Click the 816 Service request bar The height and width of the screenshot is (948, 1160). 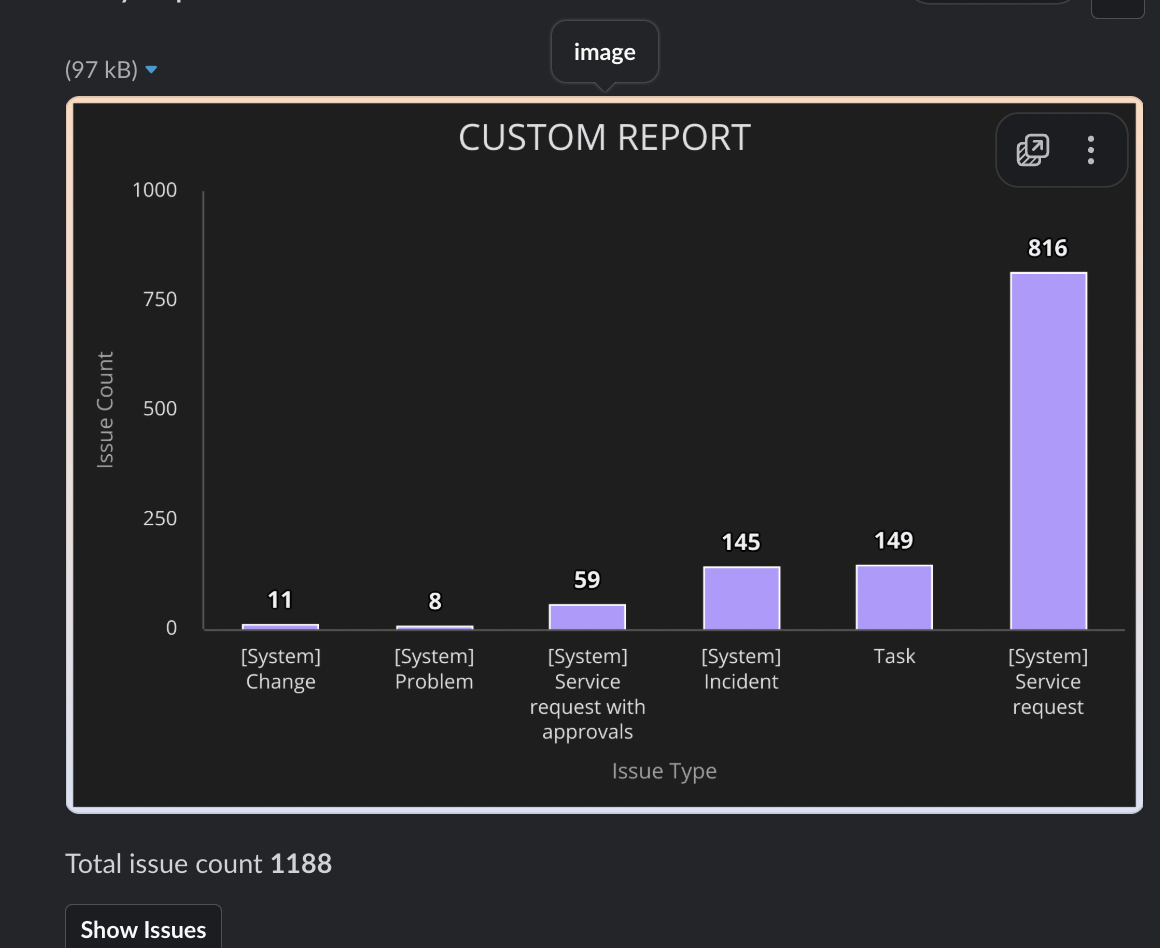(1048, 451)
